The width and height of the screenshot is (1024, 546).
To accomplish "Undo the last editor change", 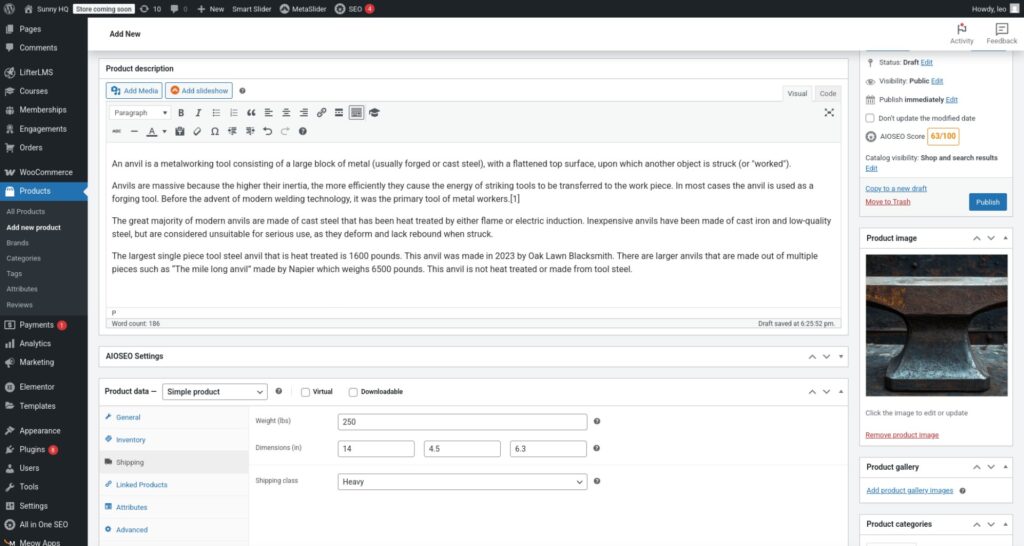I will 267,131.
